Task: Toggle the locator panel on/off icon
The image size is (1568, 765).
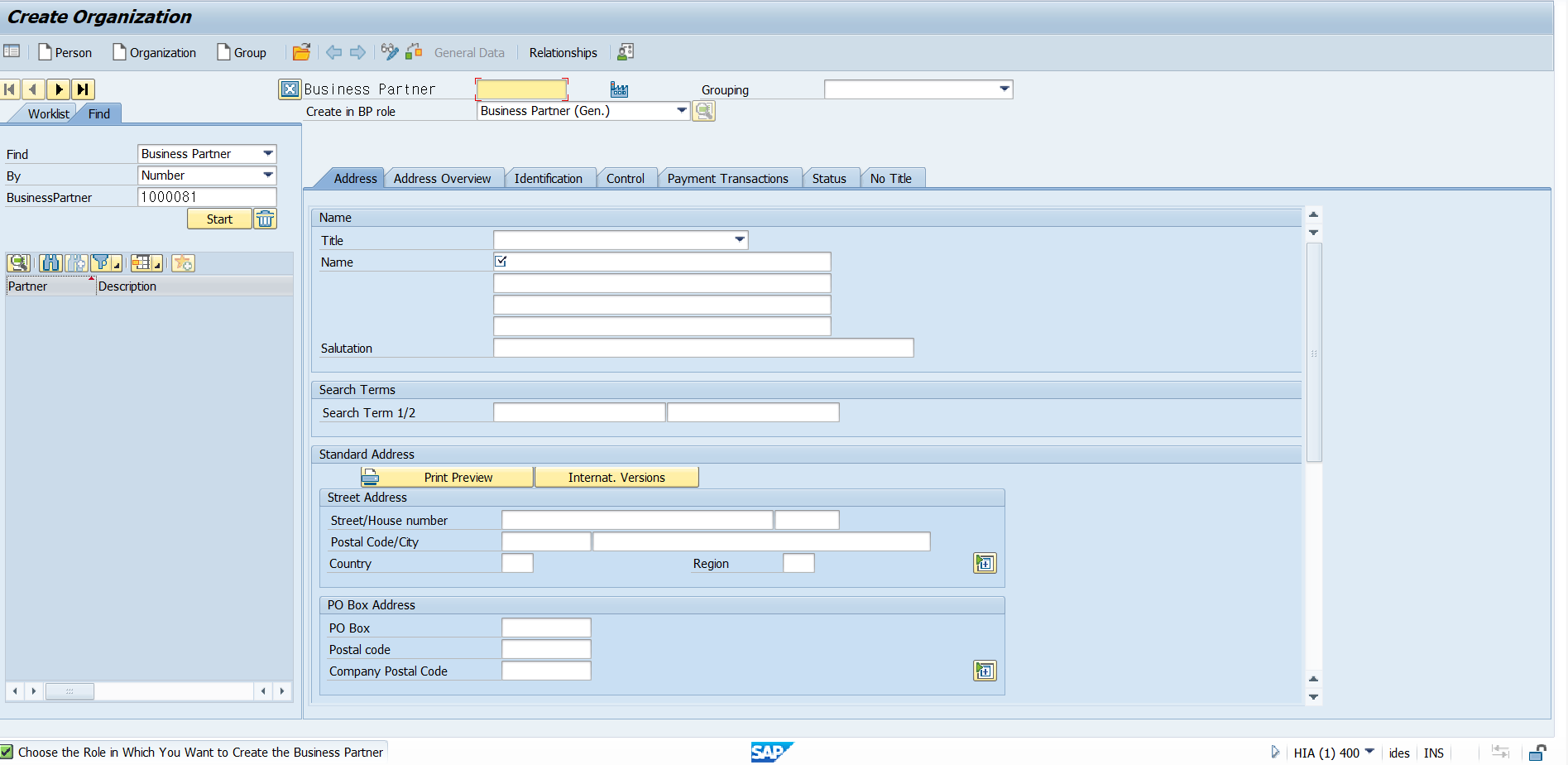Action: 12,51
